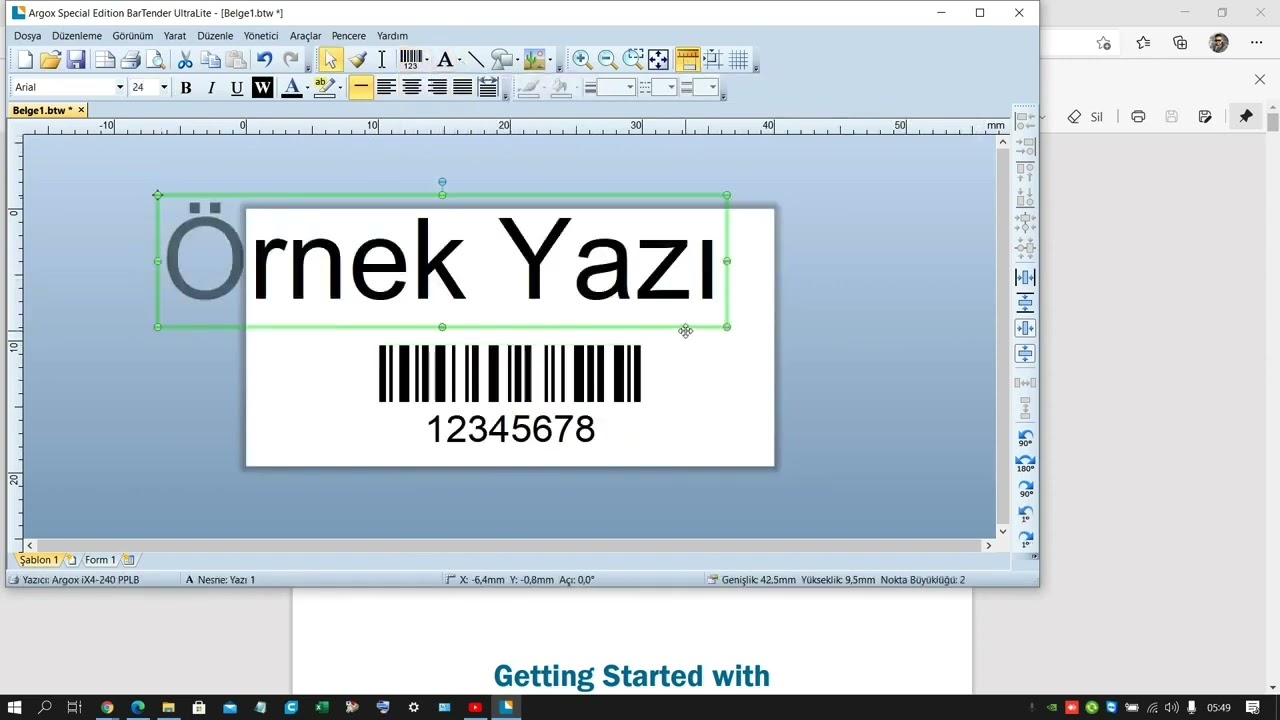Zoom out of the label view

pyautogui.click(x=607, y=60)
